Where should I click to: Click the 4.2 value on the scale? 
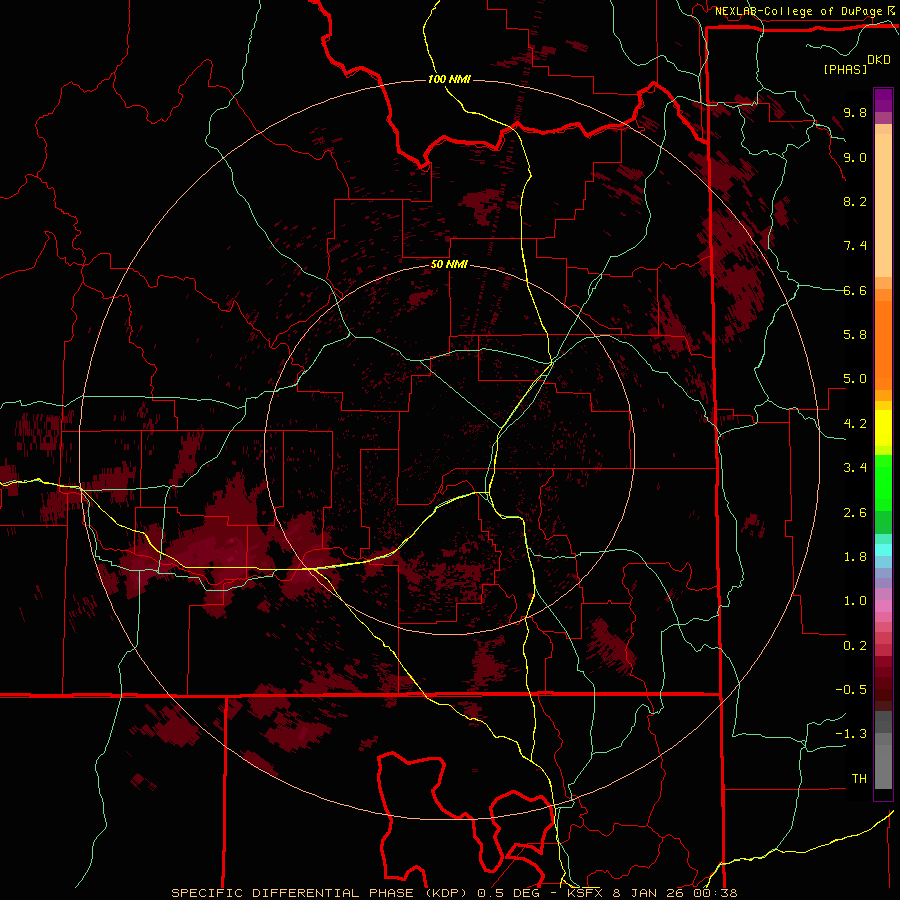(855, 424)
